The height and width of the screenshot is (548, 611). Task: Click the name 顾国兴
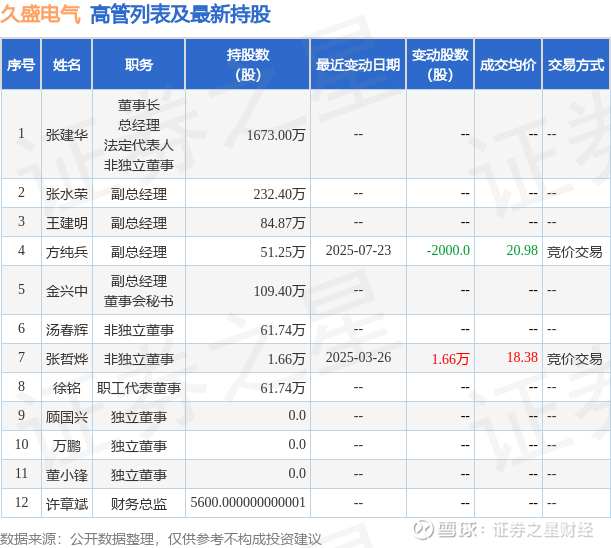[x=67, y=417]
